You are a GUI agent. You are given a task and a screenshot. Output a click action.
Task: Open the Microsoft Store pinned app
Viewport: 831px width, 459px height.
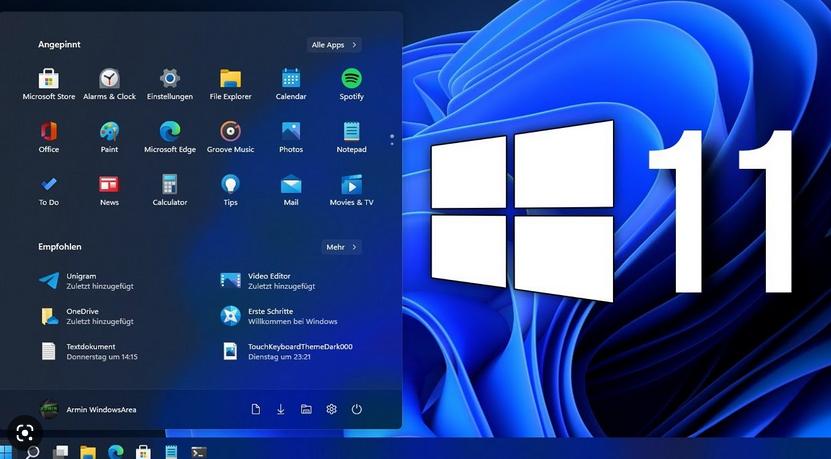click(49, 85)
